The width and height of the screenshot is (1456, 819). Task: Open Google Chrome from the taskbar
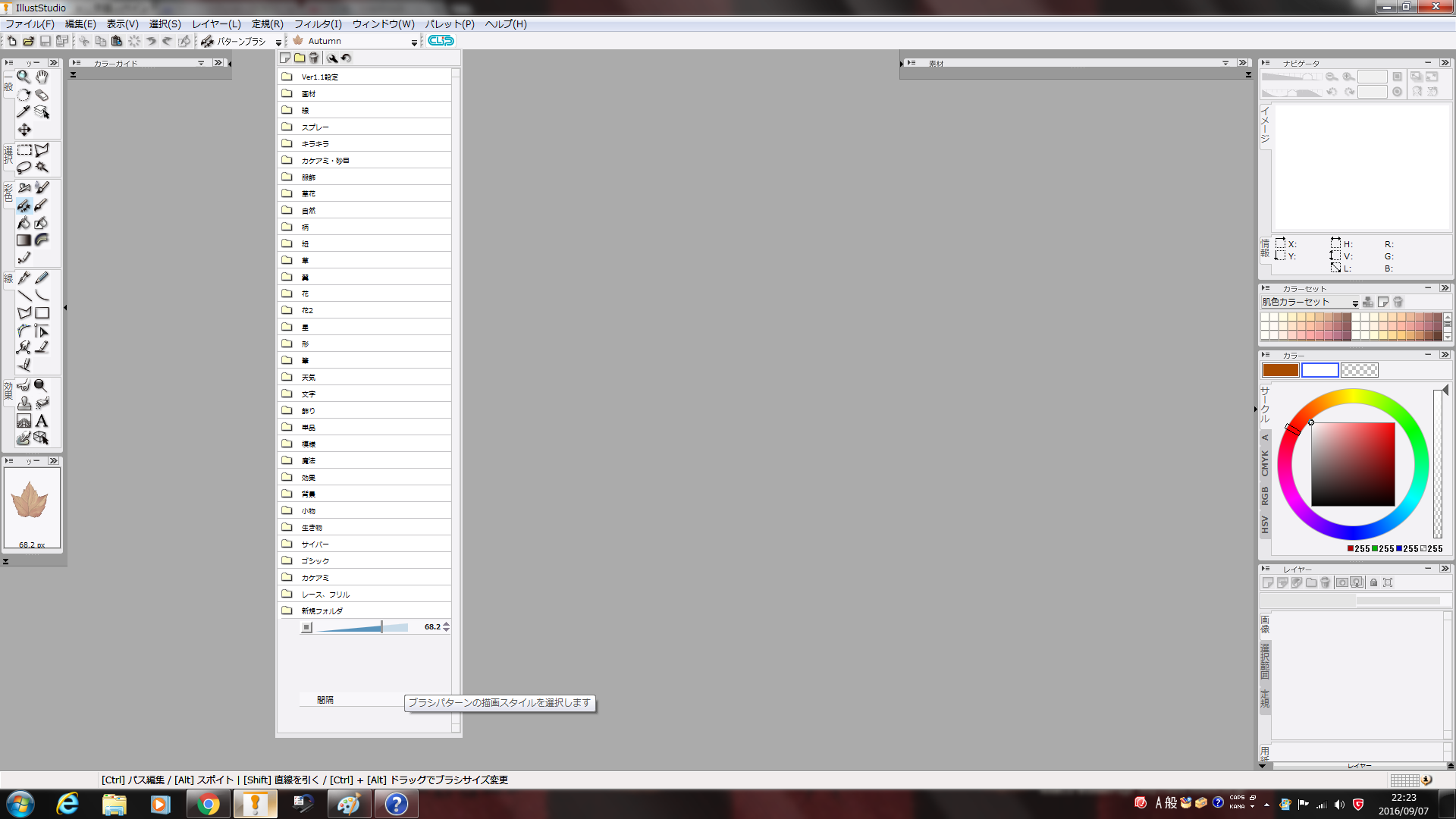click(208, 804)
